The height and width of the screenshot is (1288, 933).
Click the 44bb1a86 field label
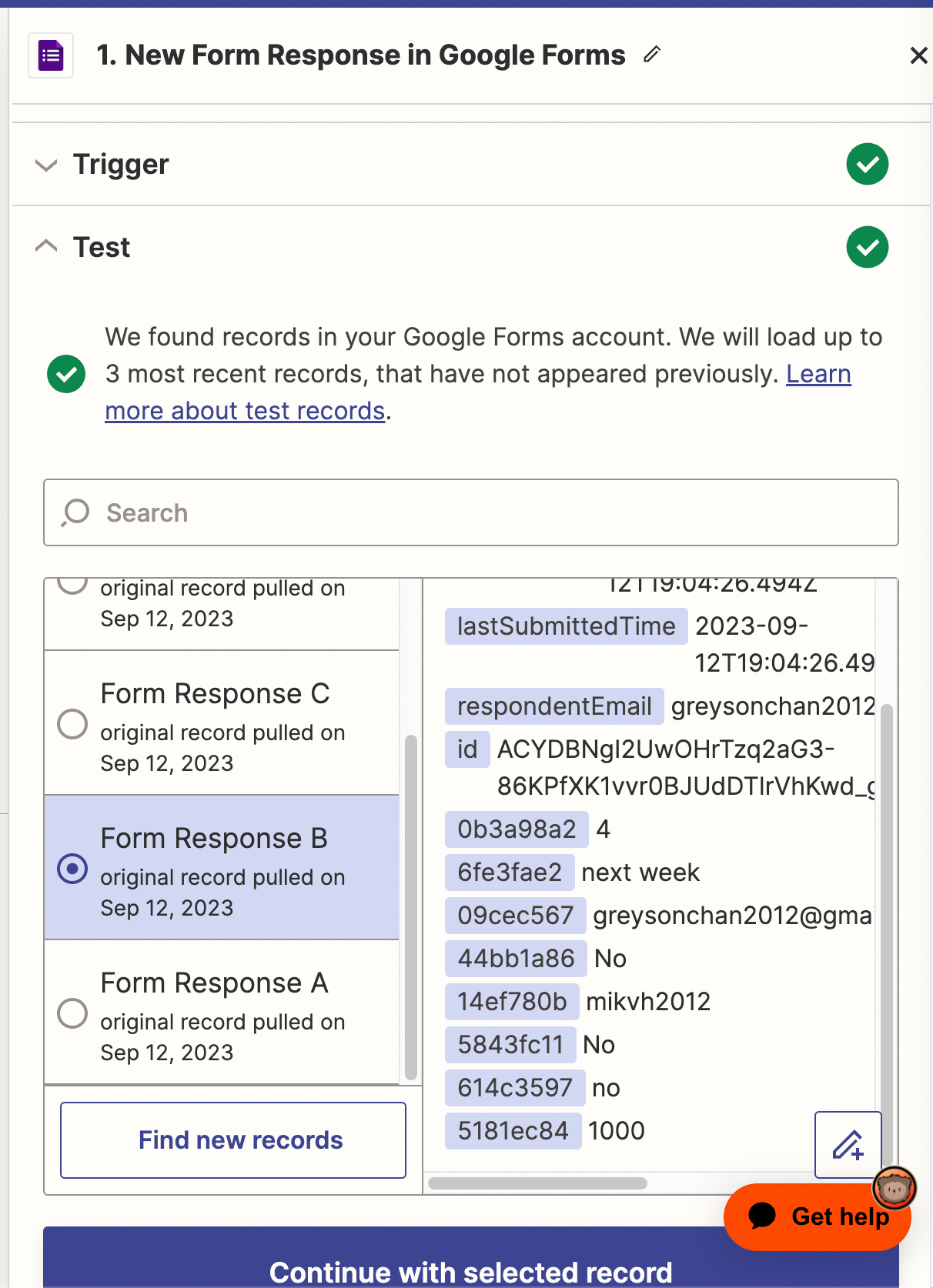pyautogui.click(x=516, y=959)
